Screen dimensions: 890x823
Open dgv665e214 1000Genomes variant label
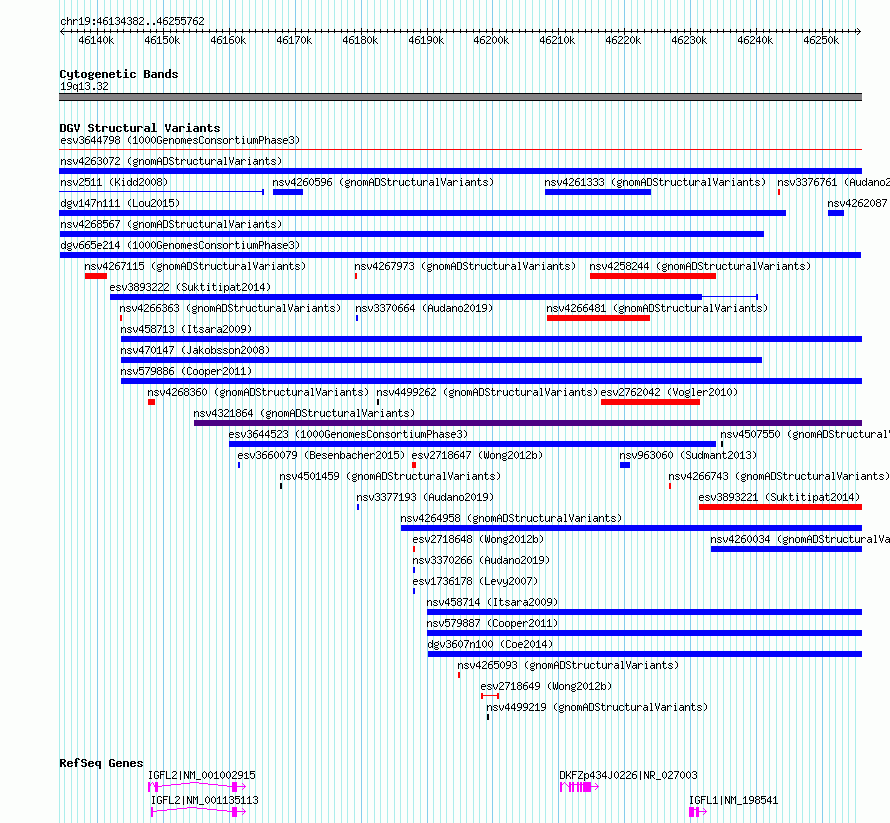pyautogui.click(x=180, y=245)
